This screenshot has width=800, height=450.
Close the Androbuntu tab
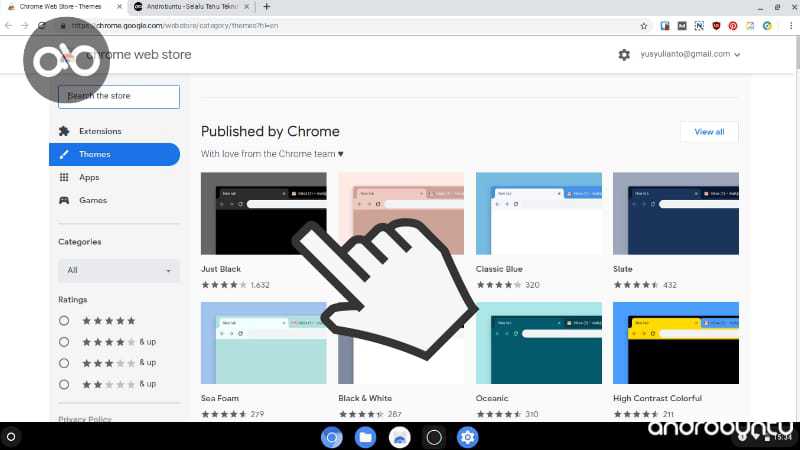[246, 7]
